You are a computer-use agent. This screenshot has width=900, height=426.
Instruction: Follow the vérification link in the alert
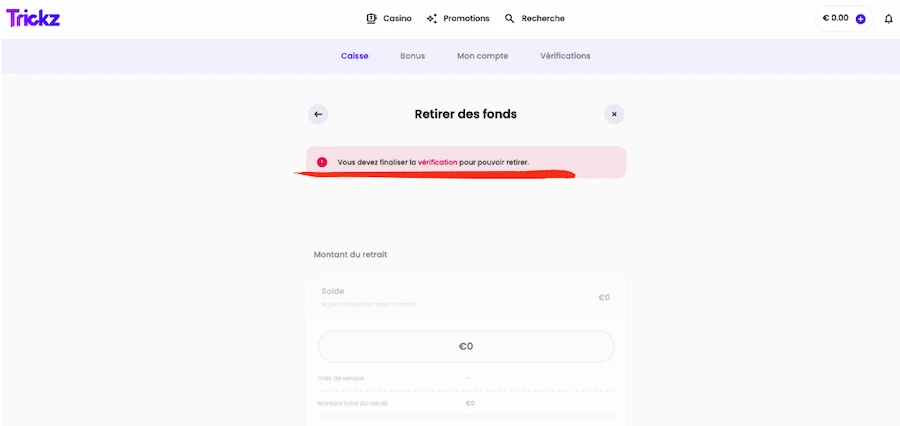(437, 162)
